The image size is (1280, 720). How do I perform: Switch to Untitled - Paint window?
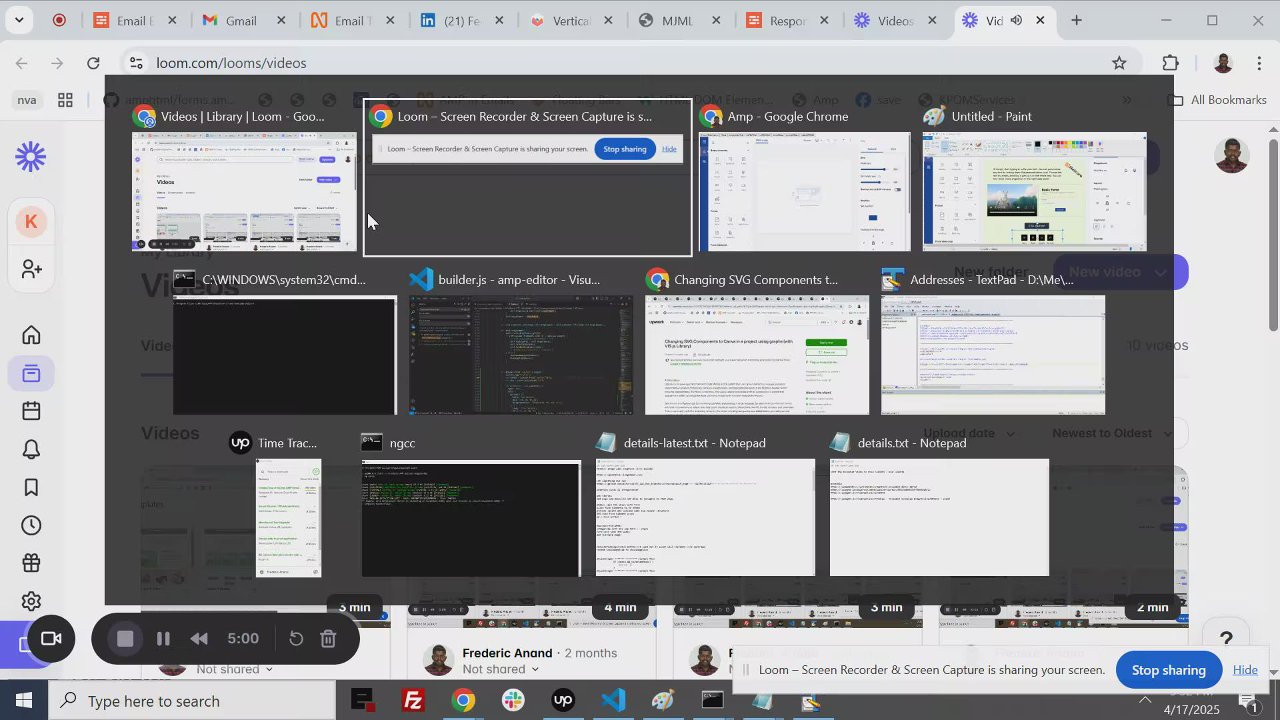(1034, 178)
